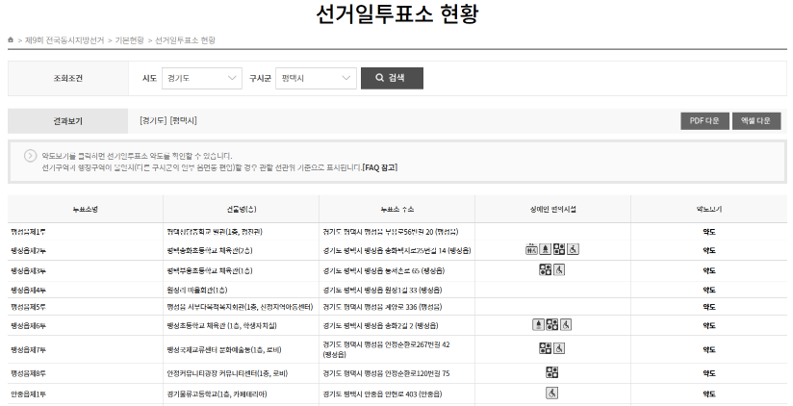Click polling place name 팽성읍제1투
793x406 pixels.
(x=28, y=232)
